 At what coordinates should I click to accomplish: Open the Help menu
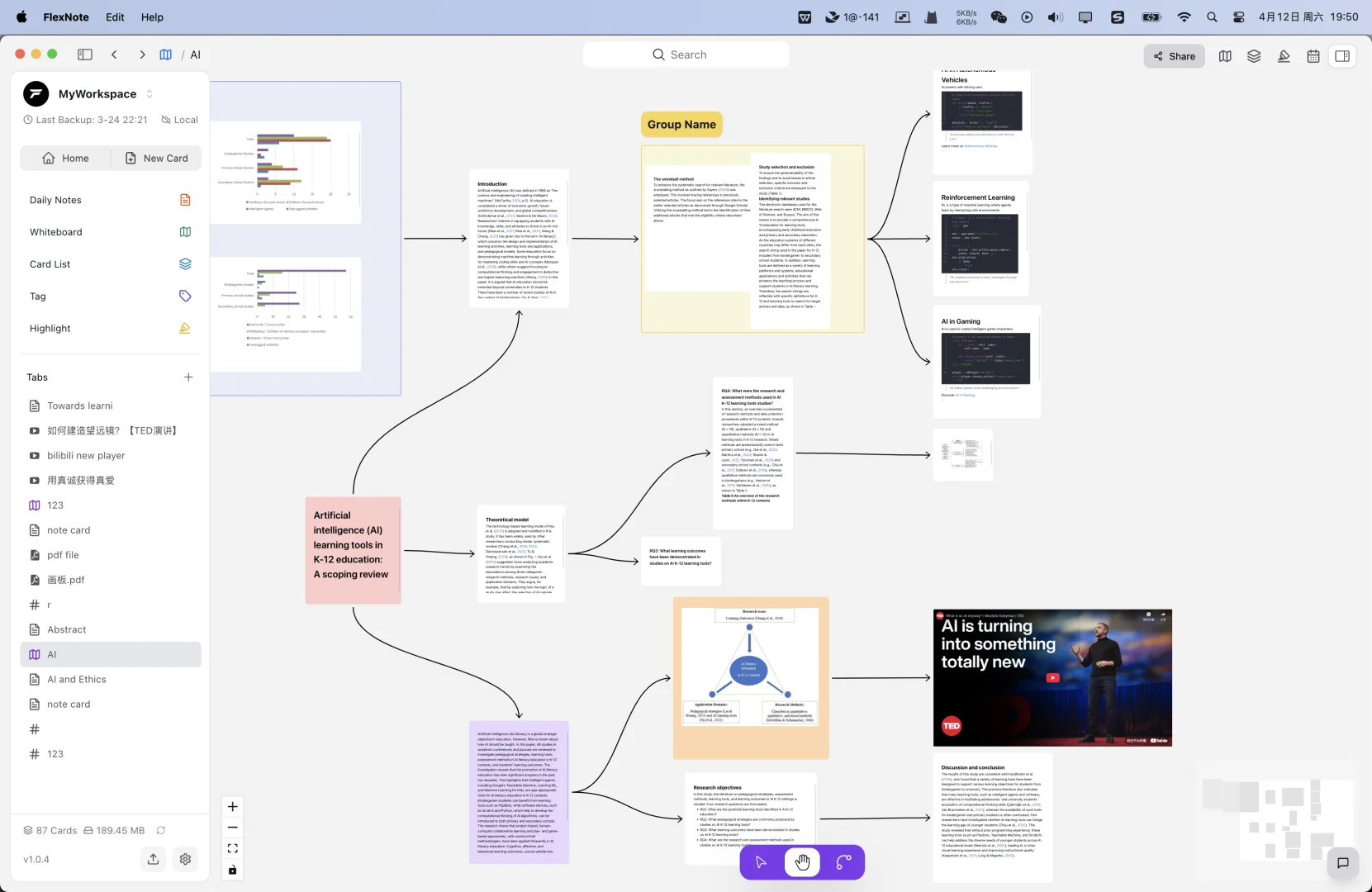click(152, 17)
